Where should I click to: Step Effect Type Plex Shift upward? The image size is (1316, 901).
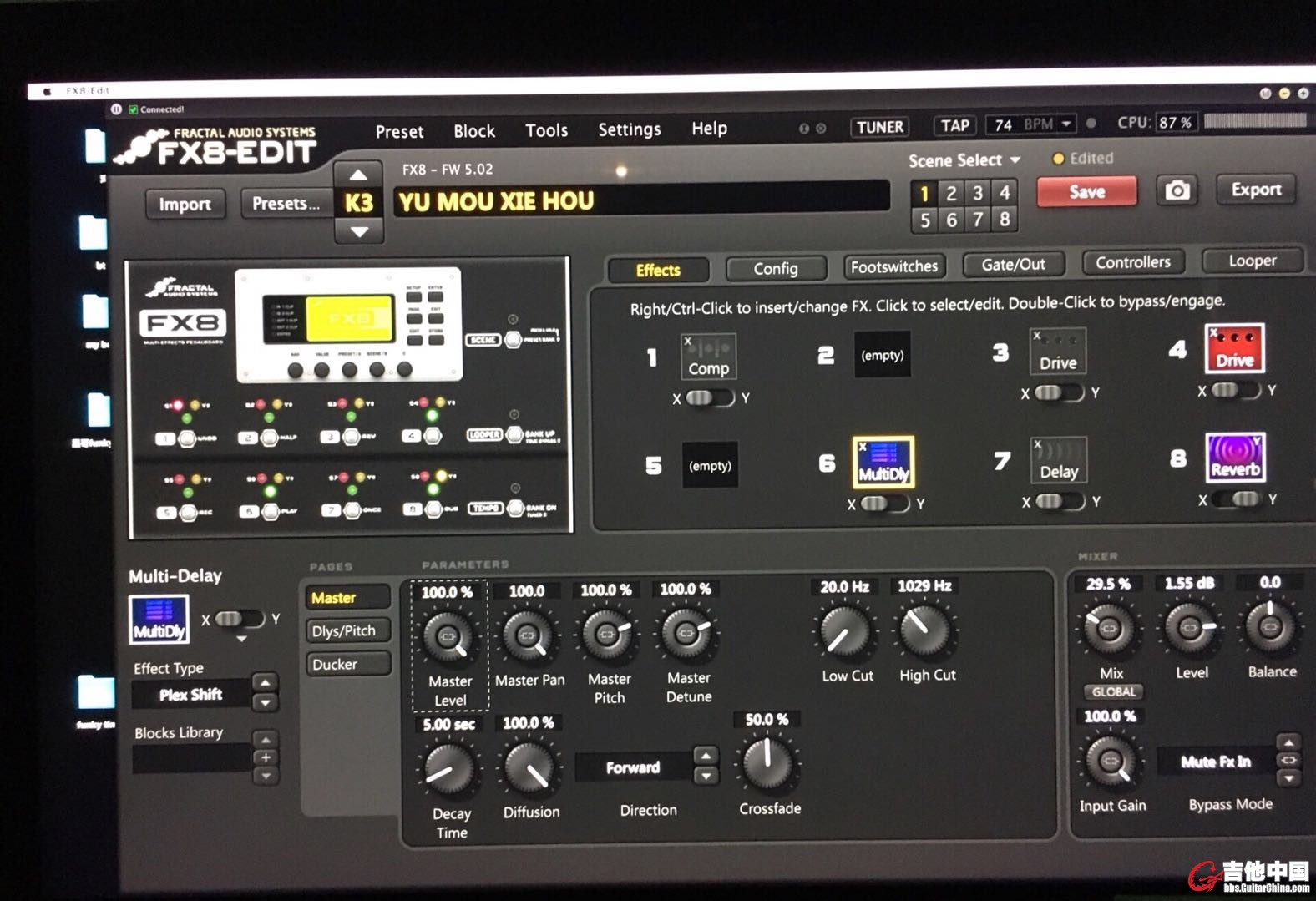point(265,683)
